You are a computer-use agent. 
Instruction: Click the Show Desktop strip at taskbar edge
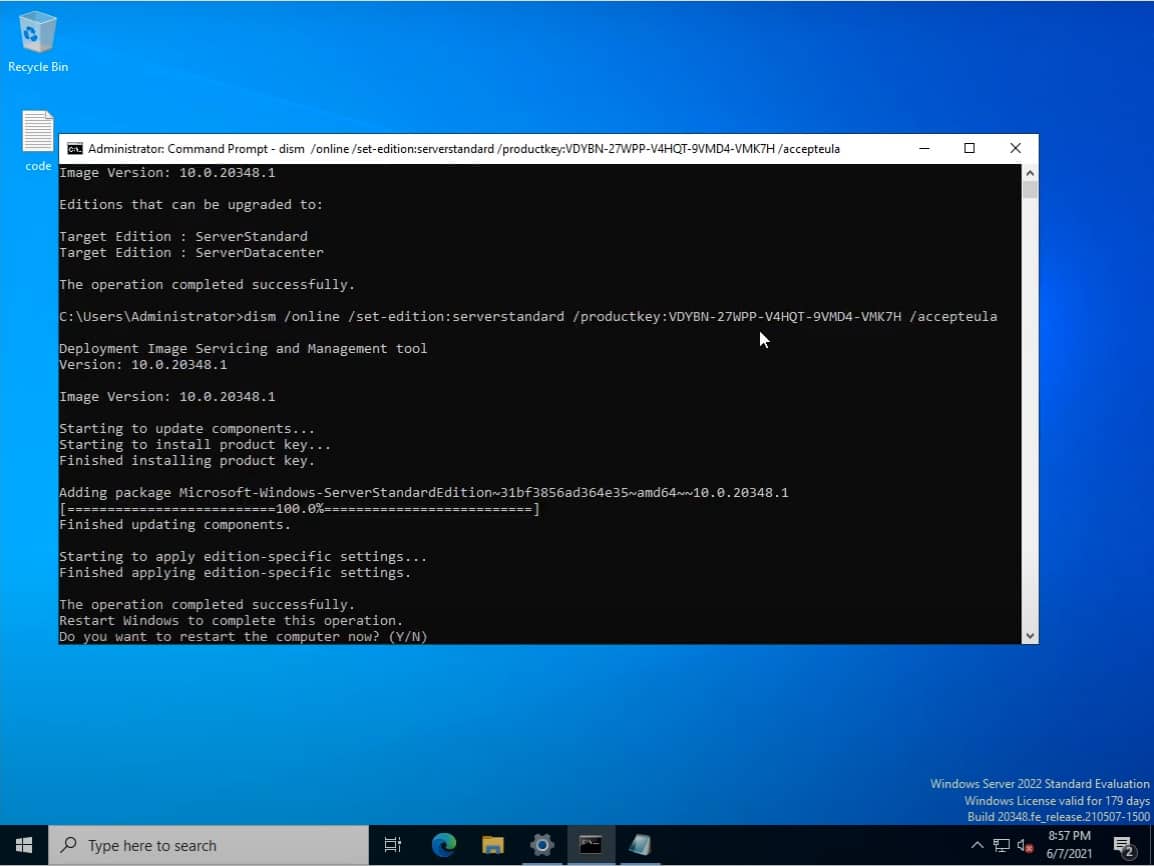pos(1151,845)
